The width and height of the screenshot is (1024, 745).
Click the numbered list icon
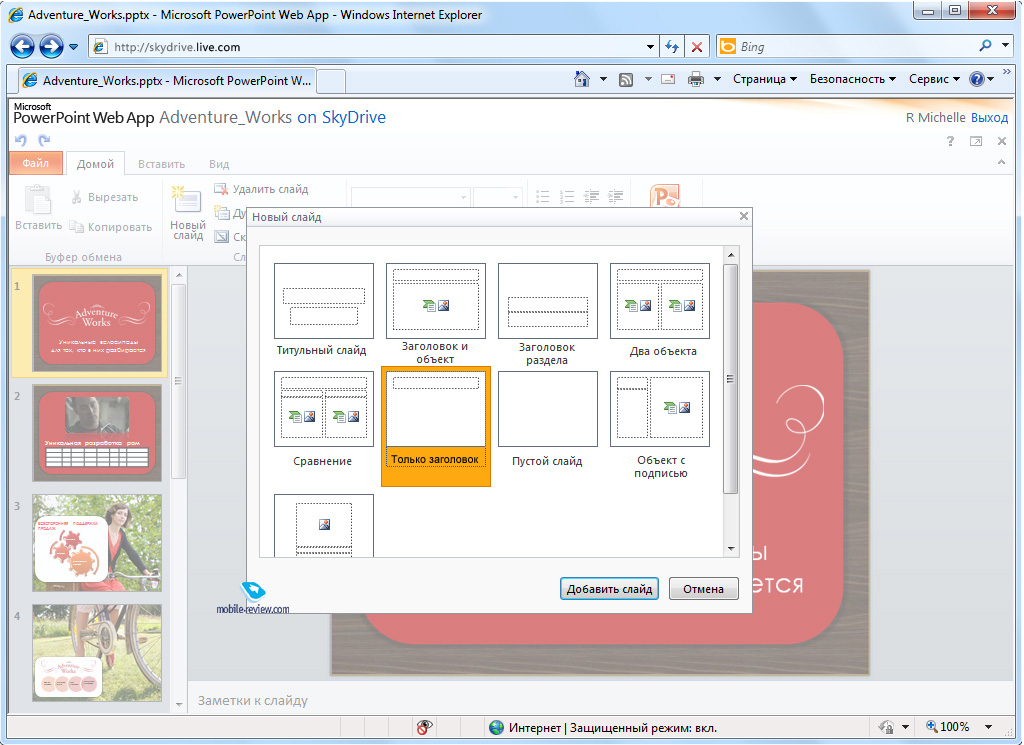tap(567, 197)
